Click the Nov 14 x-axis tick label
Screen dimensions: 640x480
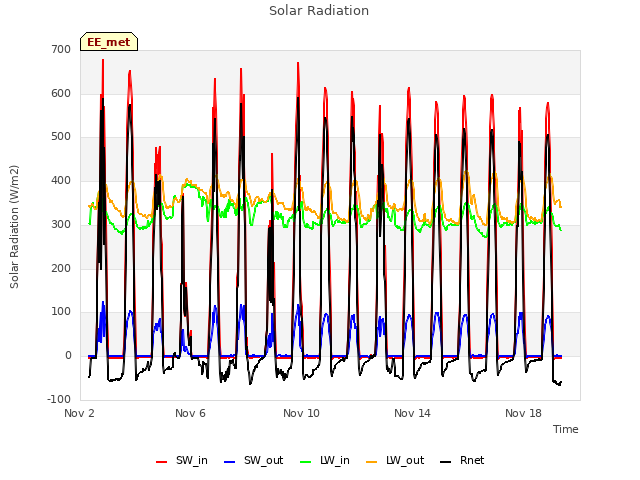point(412,413)
